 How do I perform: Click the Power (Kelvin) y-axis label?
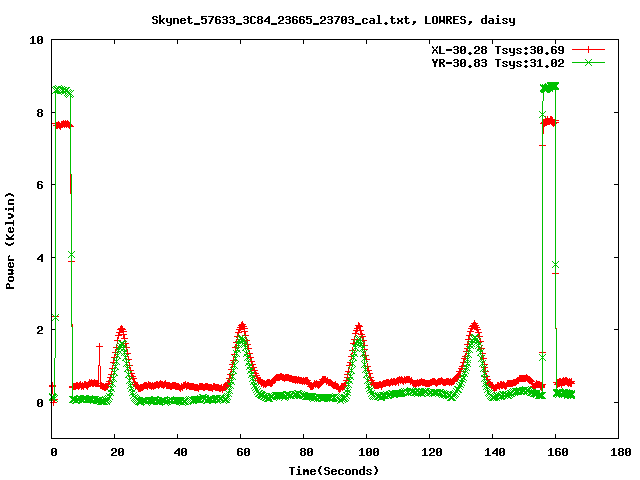coord(10,241)
